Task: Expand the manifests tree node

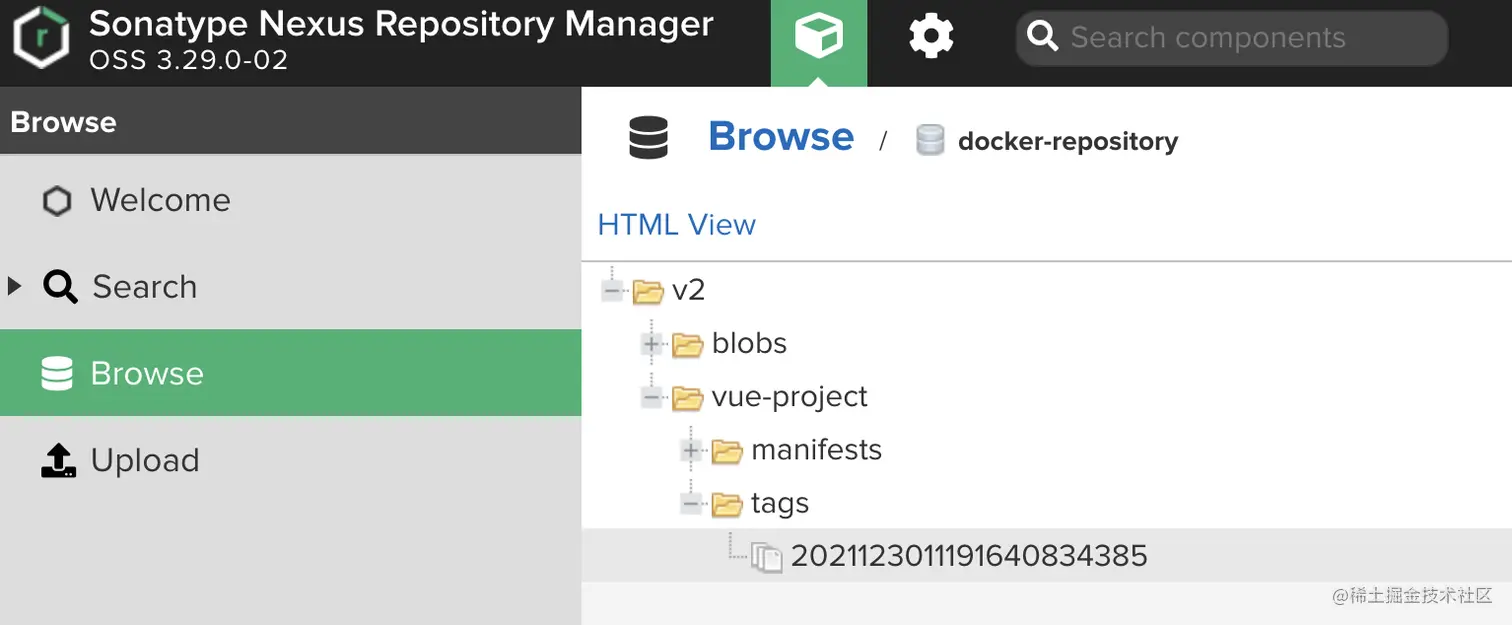Action: (691, 451)
